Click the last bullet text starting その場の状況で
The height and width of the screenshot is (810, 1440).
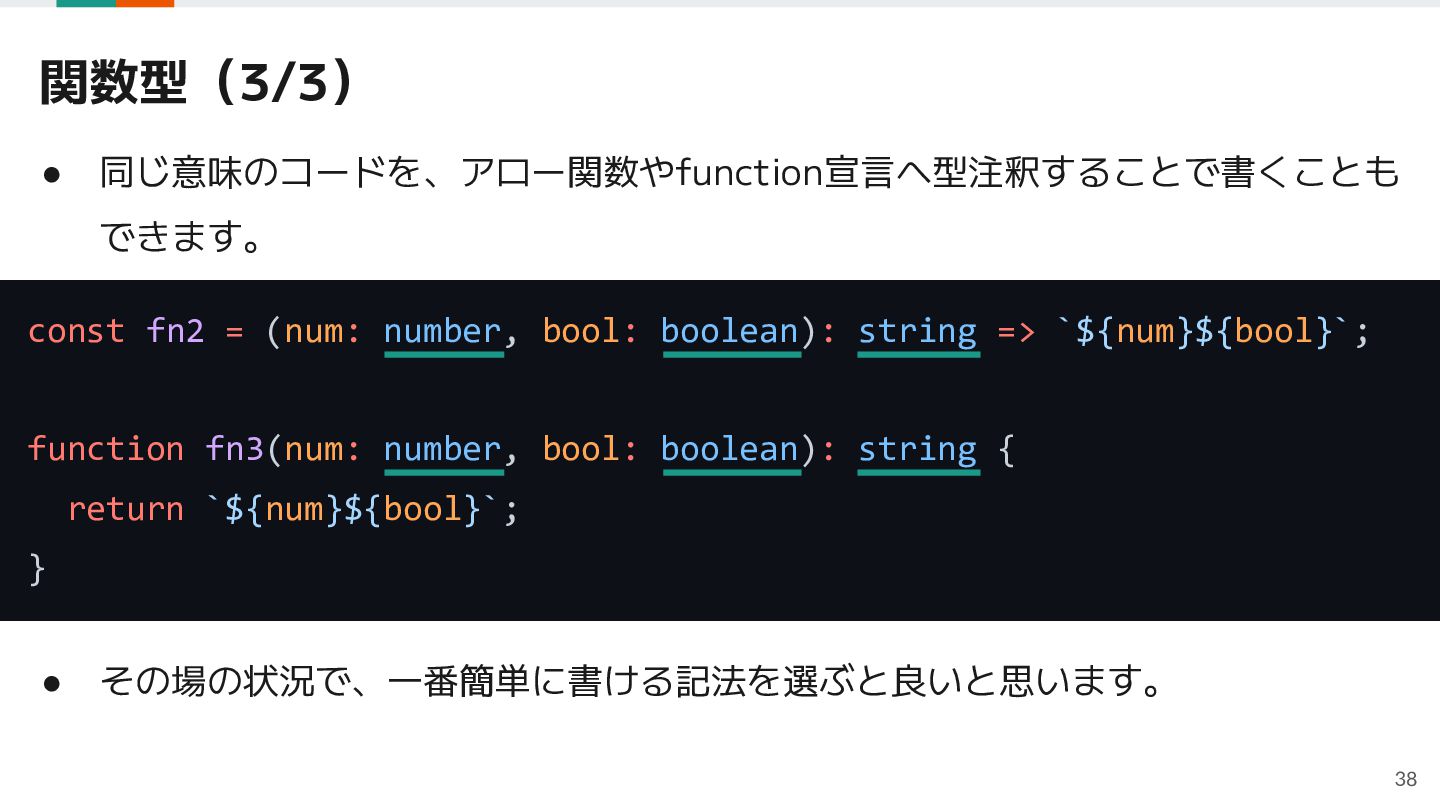[632, 682]
